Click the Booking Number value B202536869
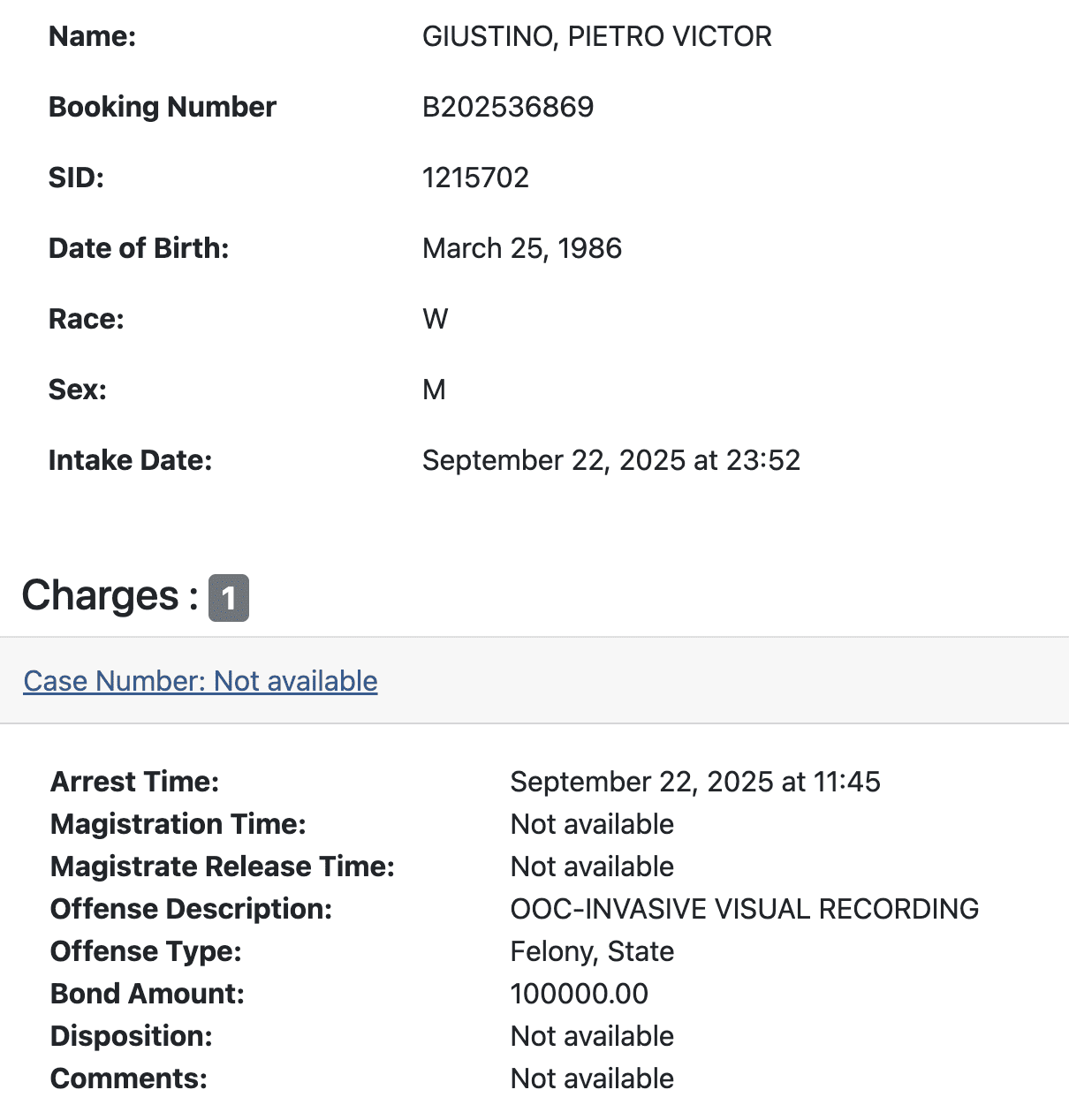Image resolution: width=1069 pixels, height=1120 pixels. (508, 107)
